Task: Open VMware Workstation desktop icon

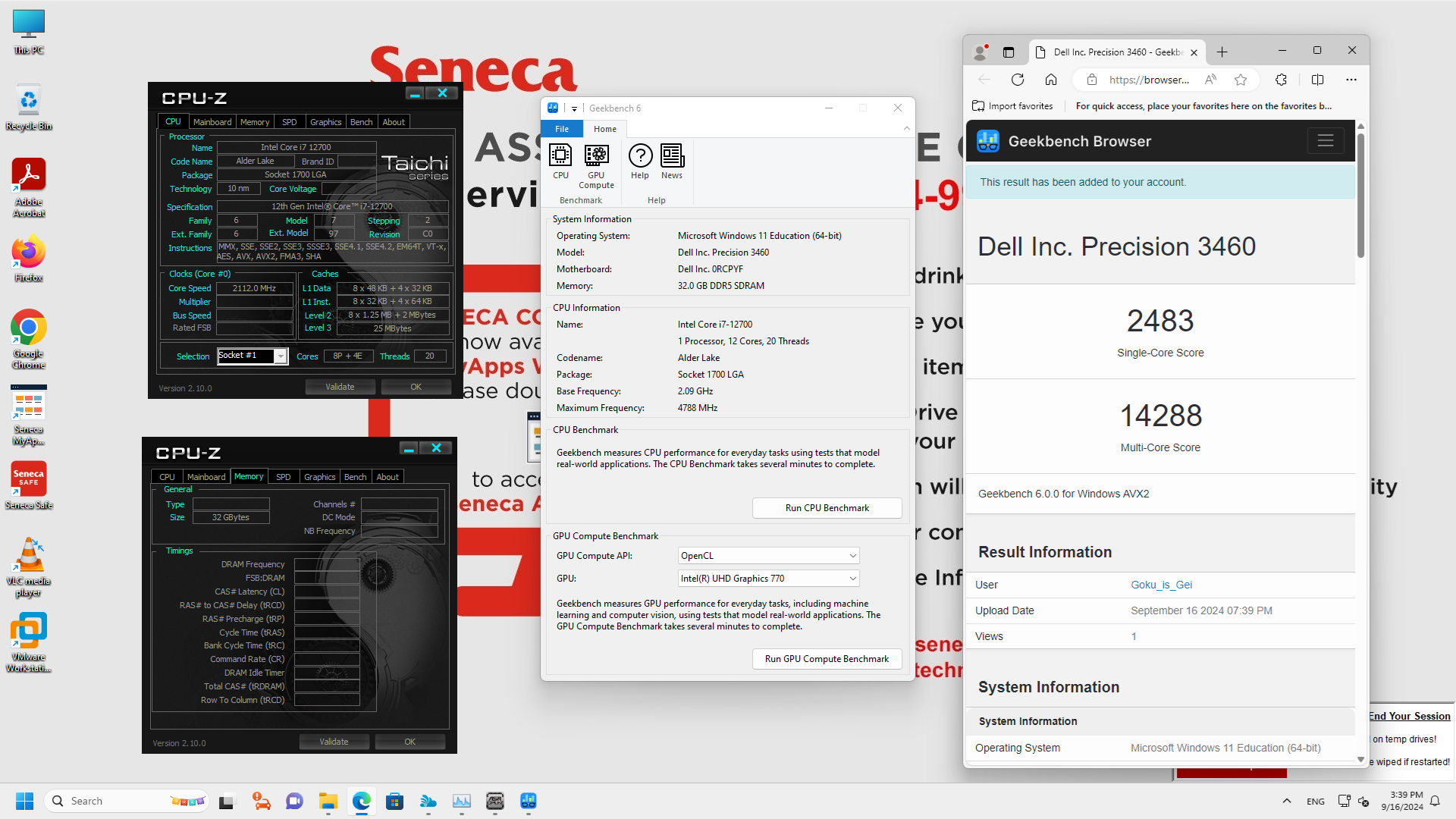Action: (x=29, y=643)
